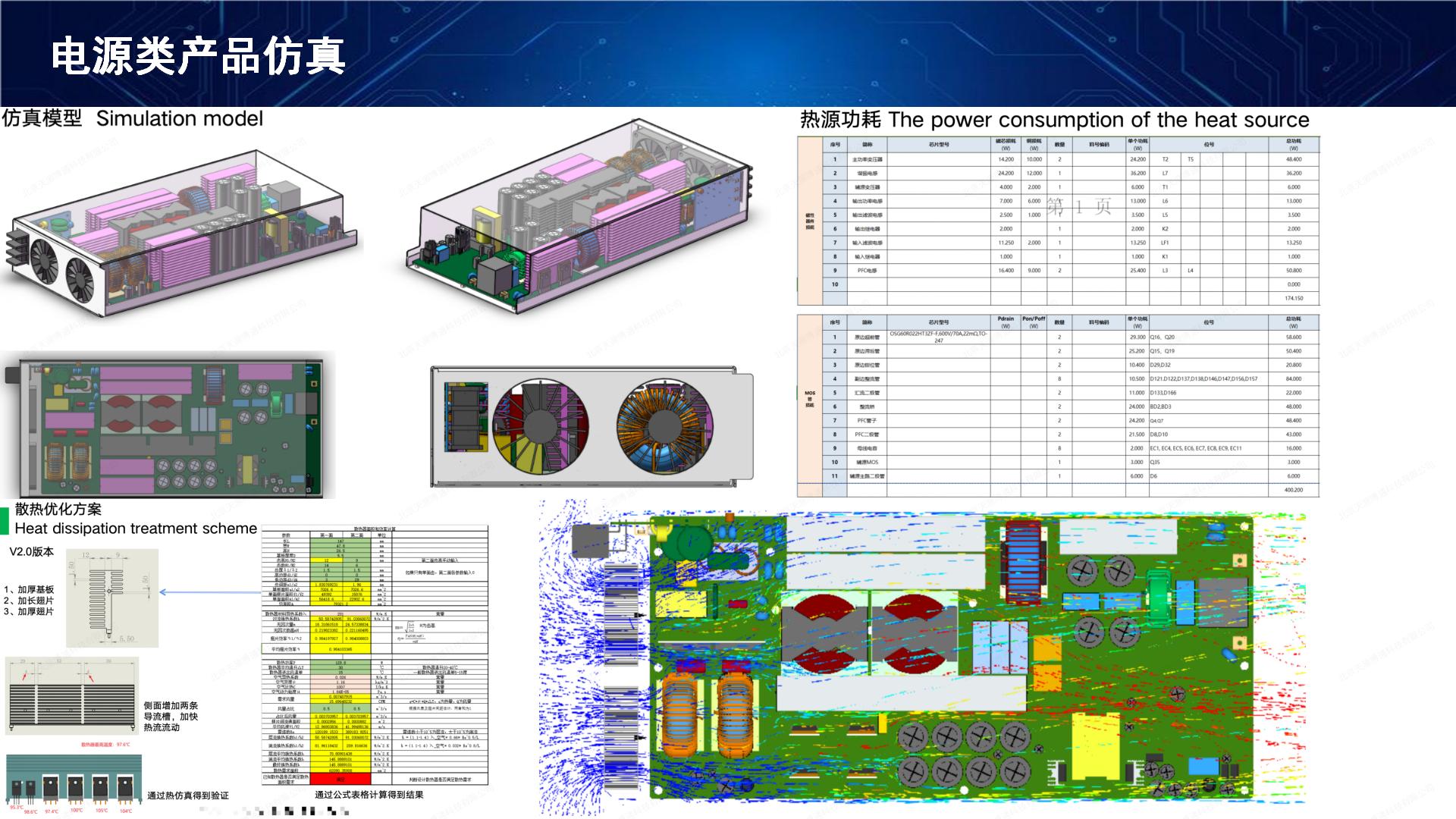Click the right fan opening showing toroid coil
The height and width of the screenshot is (819, 1456).
click(x=664, y=427)
